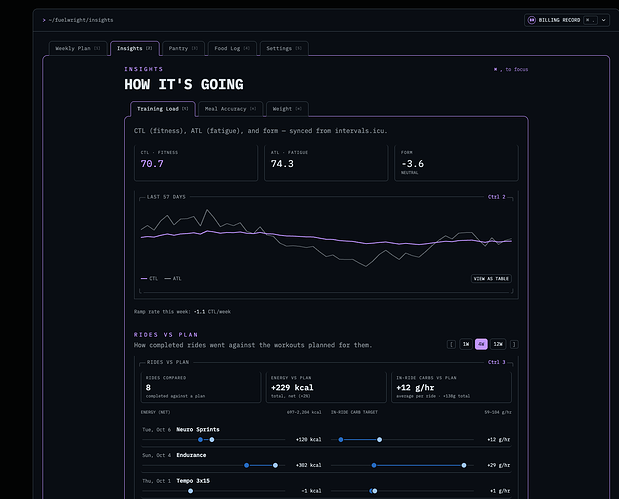Click the CTL Fitness 70.7 card
Viewport: 619px width, 499px height.
[x=196, y=163]
